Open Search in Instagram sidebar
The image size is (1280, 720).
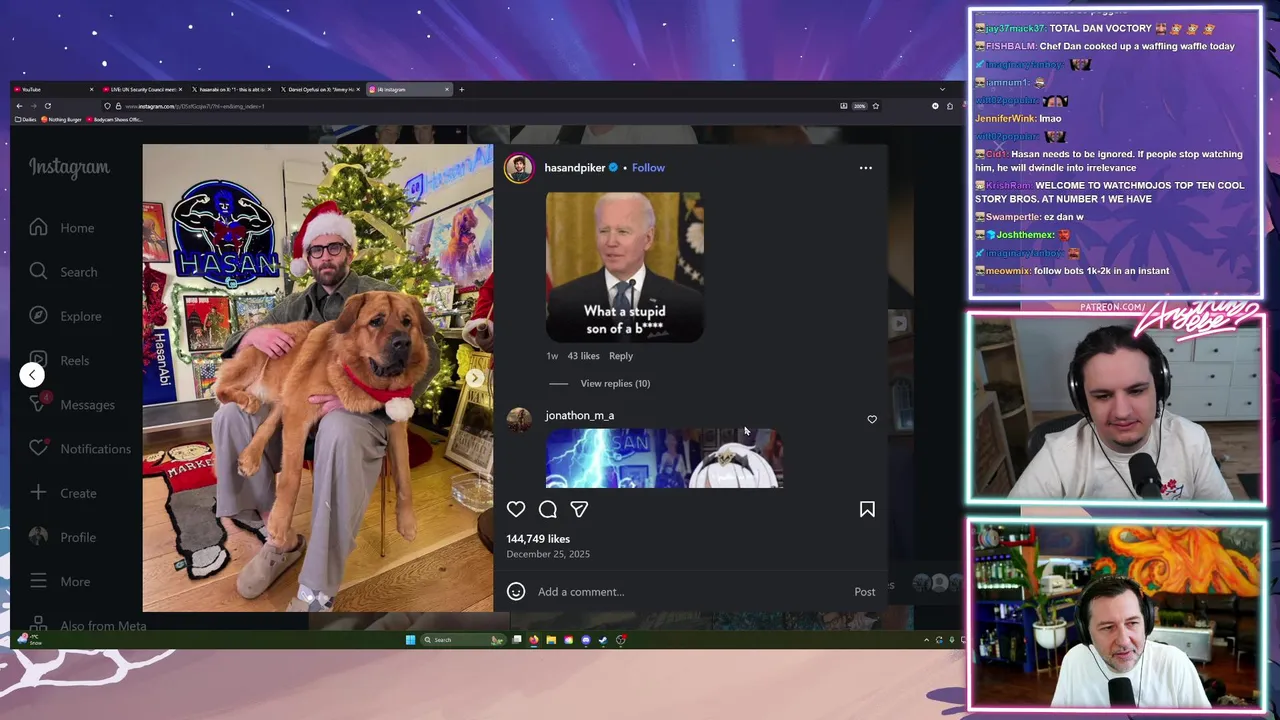[63, 272]
